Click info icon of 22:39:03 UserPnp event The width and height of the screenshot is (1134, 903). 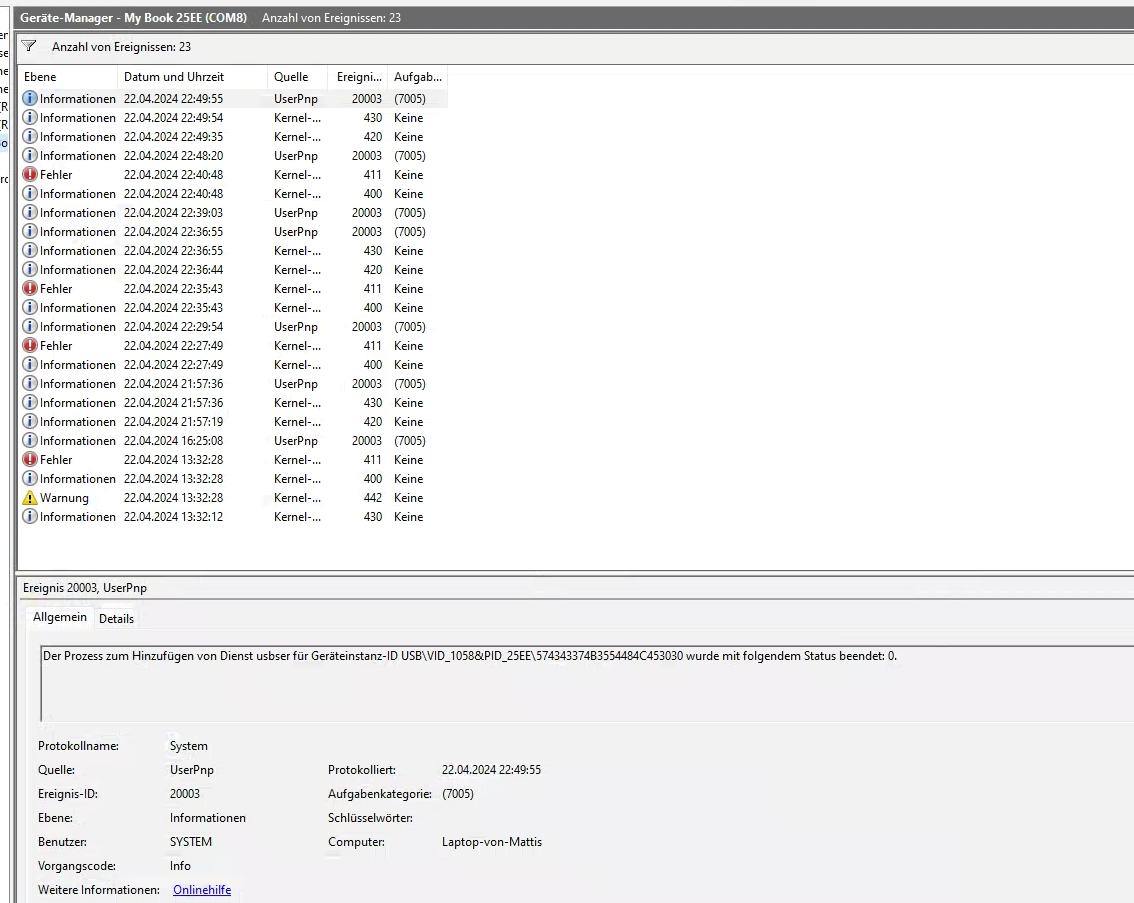click(x=30, y=213)
